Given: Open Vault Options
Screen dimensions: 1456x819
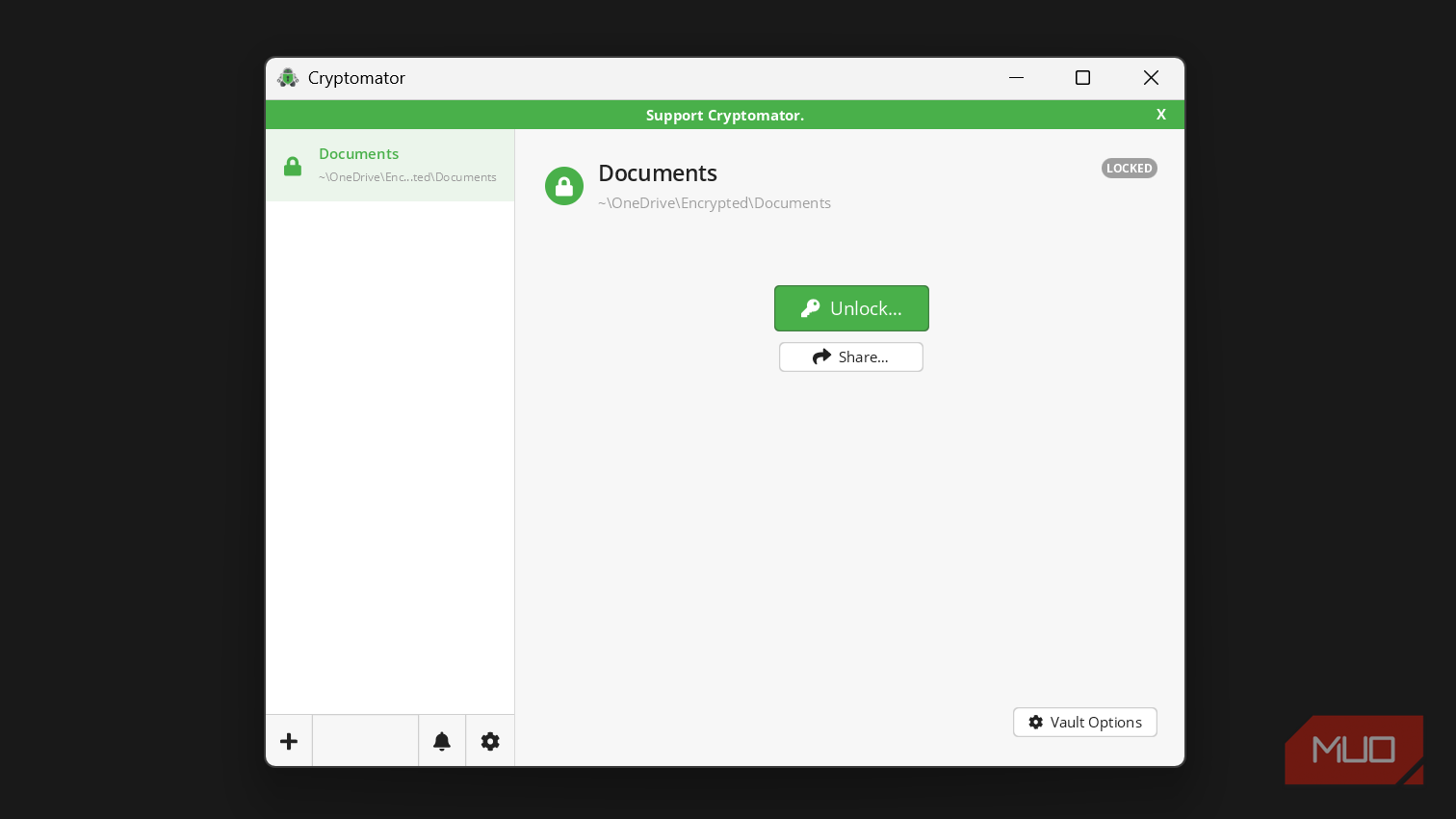Looking at the screenshot, I should pos(1085,722).
